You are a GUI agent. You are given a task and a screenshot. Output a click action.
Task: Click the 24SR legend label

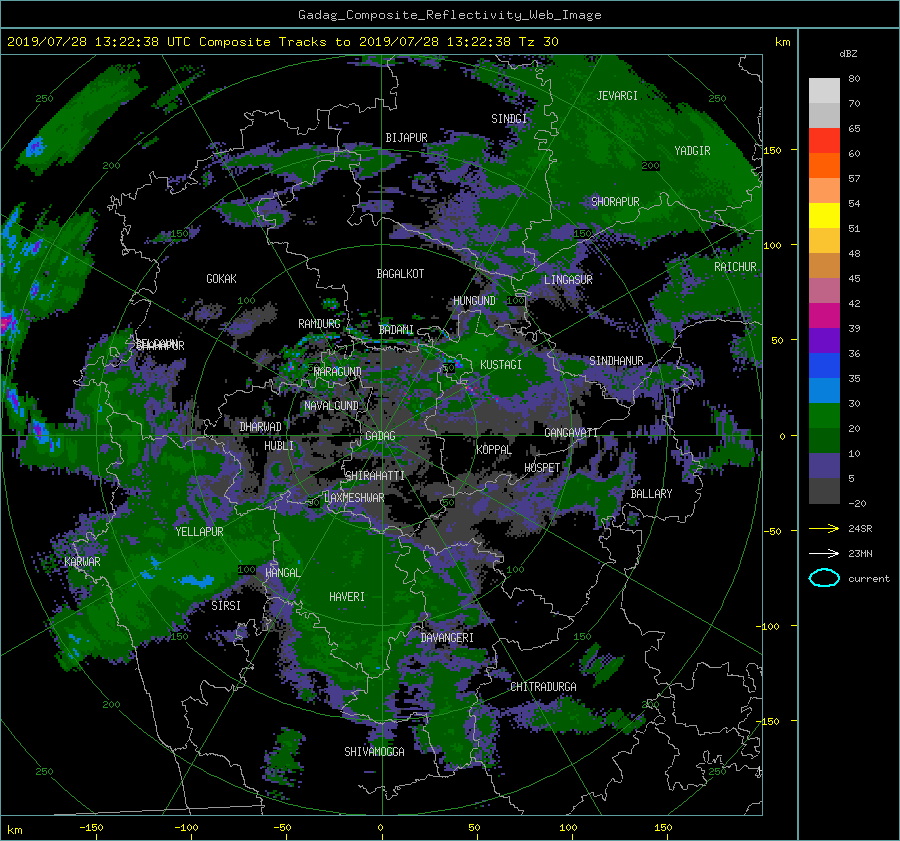(860, 529)
